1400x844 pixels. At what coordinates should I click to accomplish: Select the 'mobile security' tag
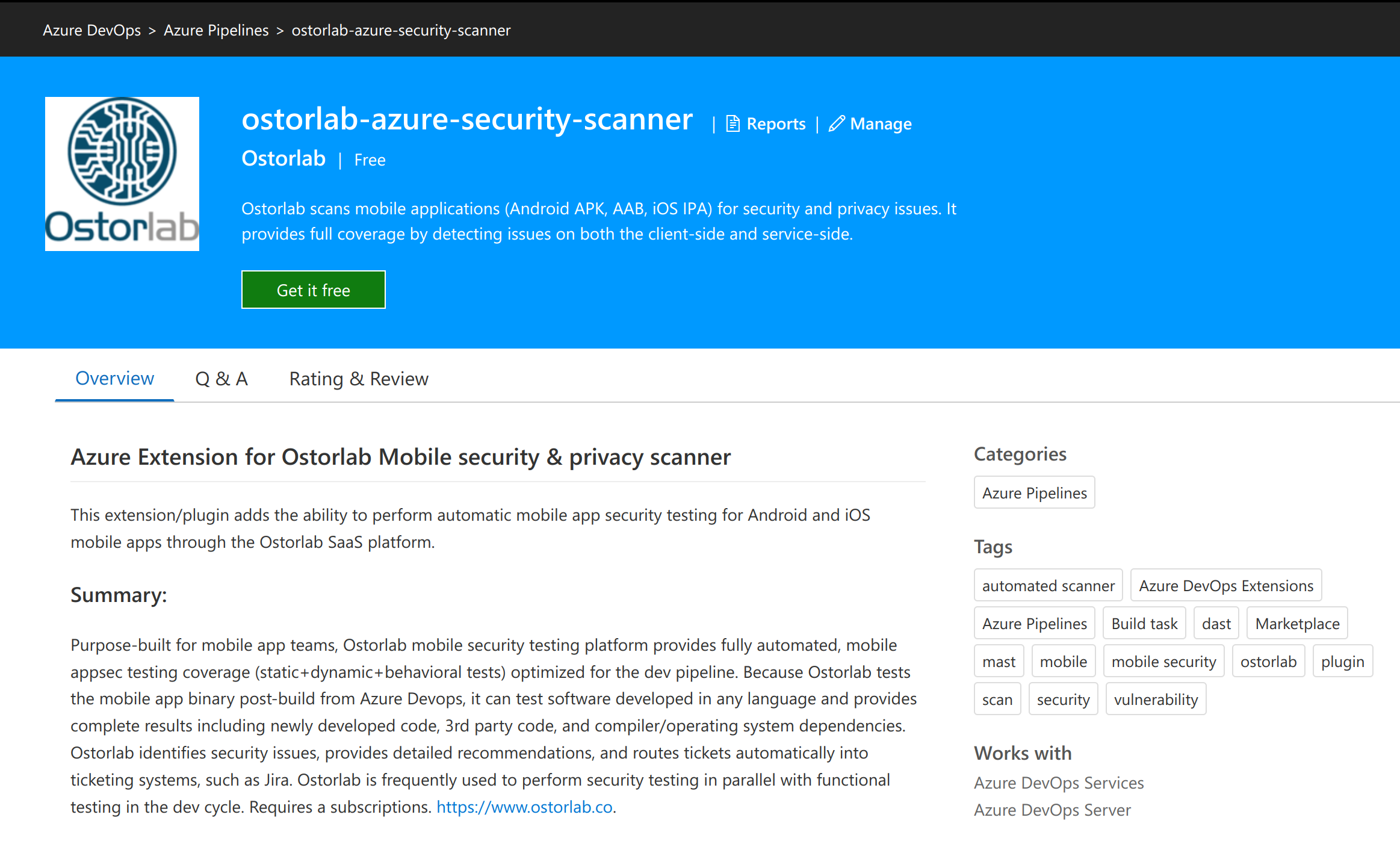tap(1163, 660)
